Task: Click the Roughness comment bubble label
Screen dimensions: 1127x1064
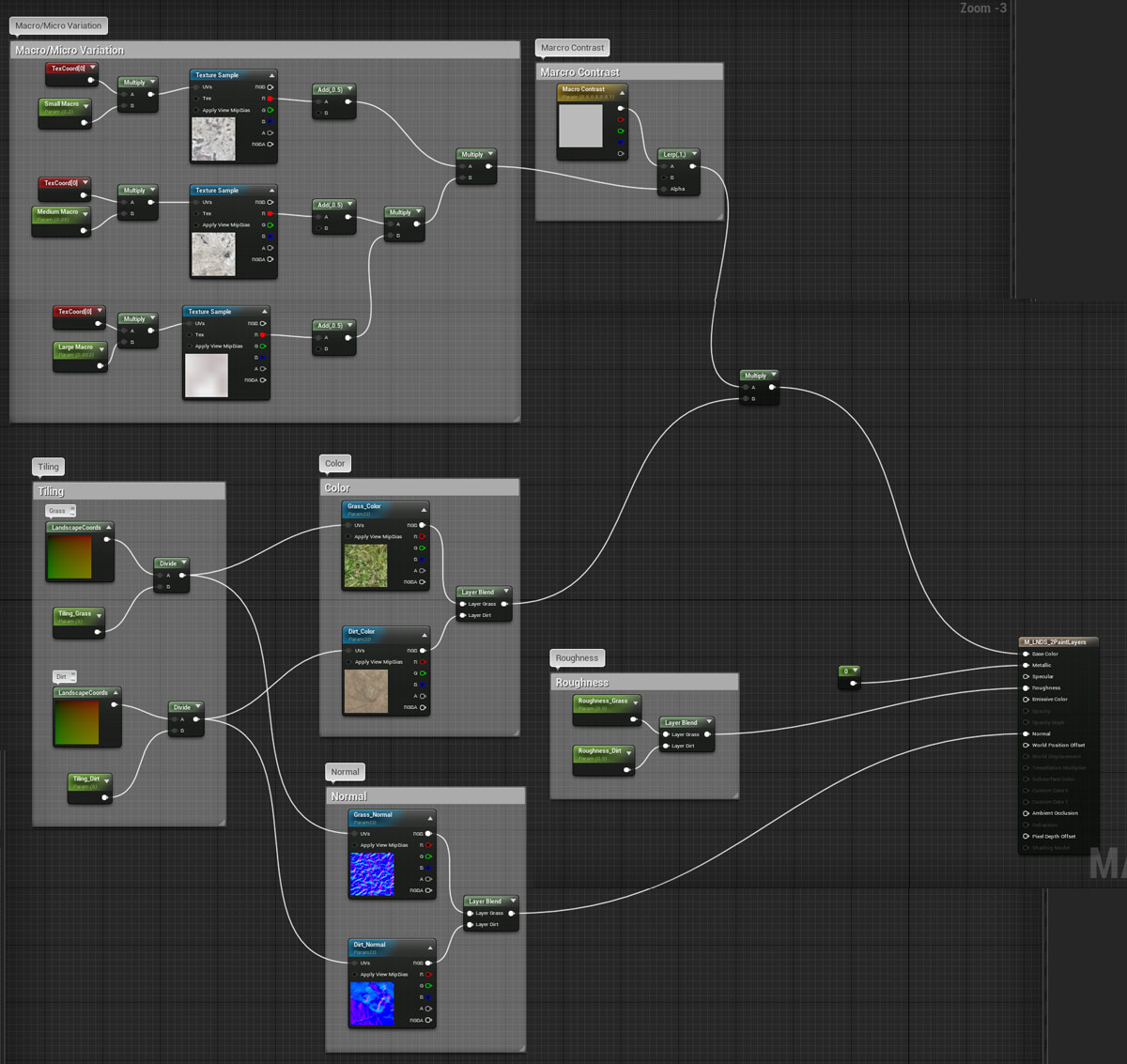Action: click(x=577, y=658)
